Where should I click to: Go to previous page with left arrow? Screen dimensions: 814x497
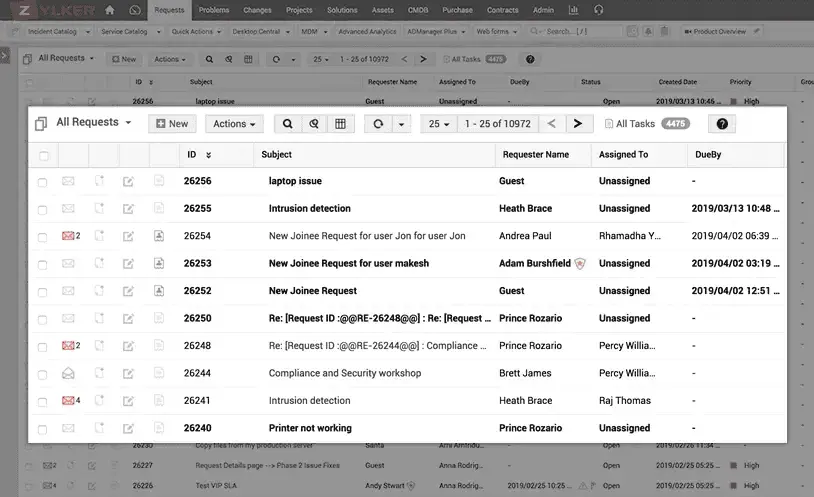point(551,124)
